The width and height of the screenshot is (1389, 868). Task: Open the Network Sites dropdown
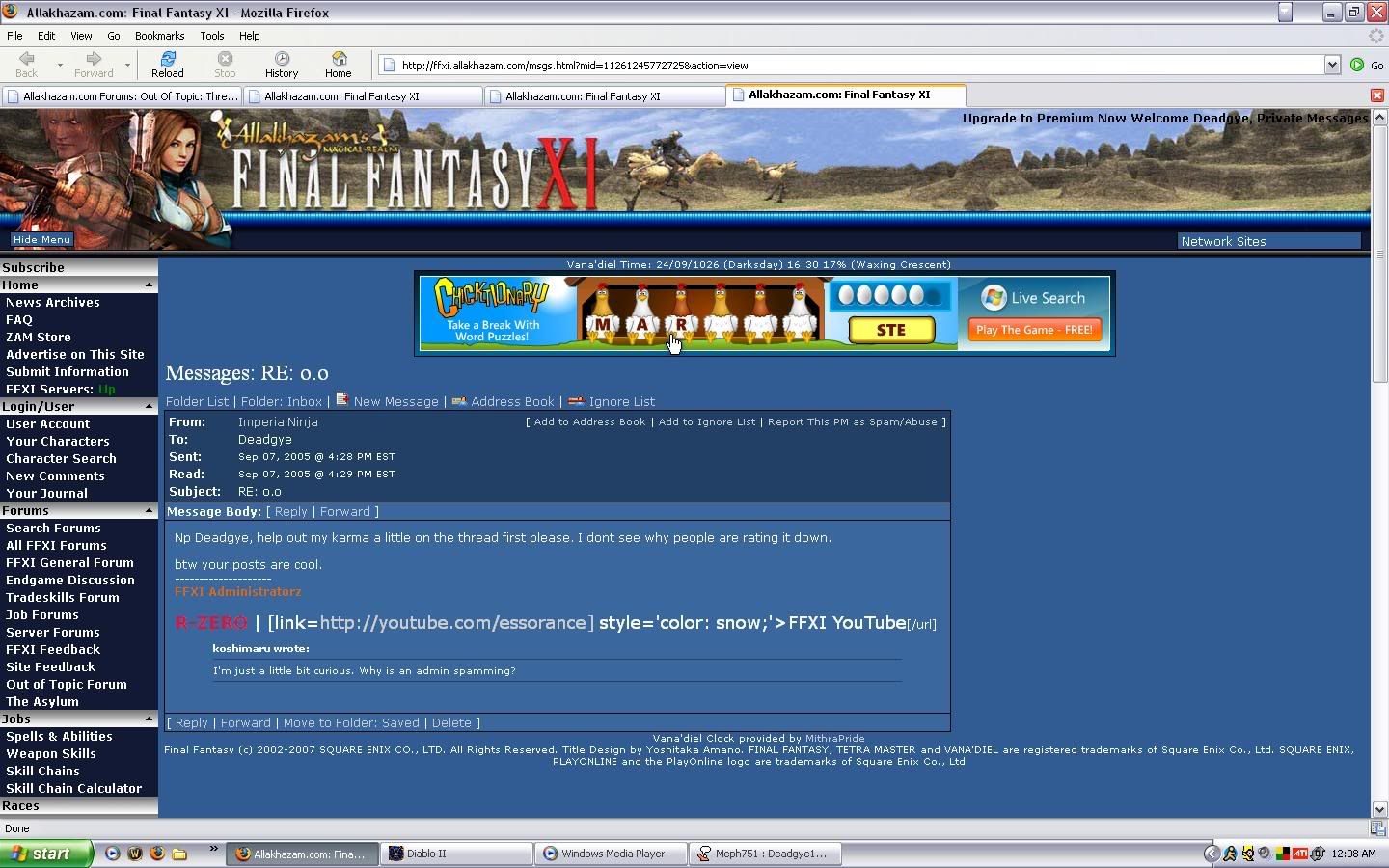[x=1268, y=241]
